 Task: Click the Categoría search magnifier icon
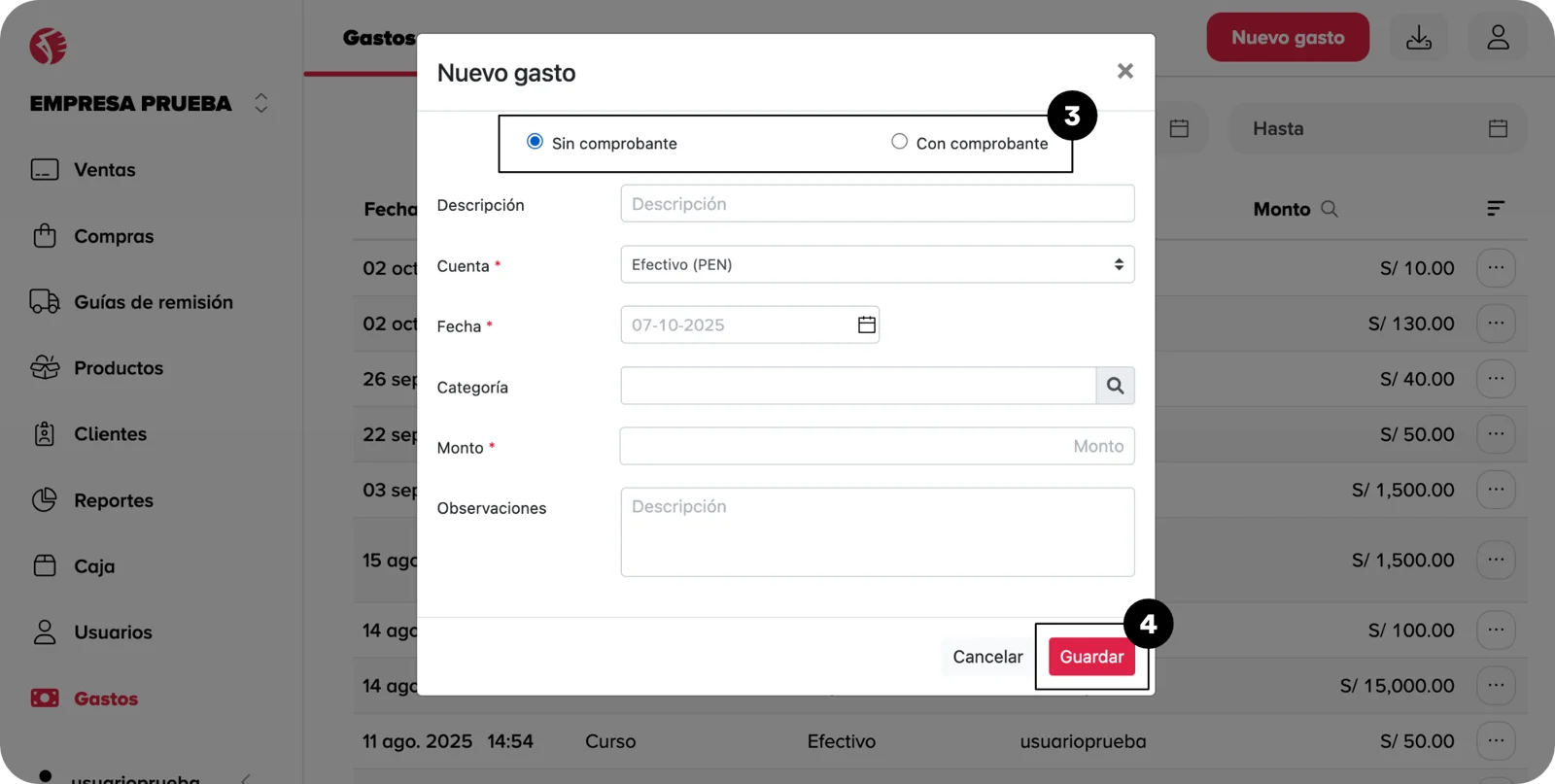coord(1115,386)
